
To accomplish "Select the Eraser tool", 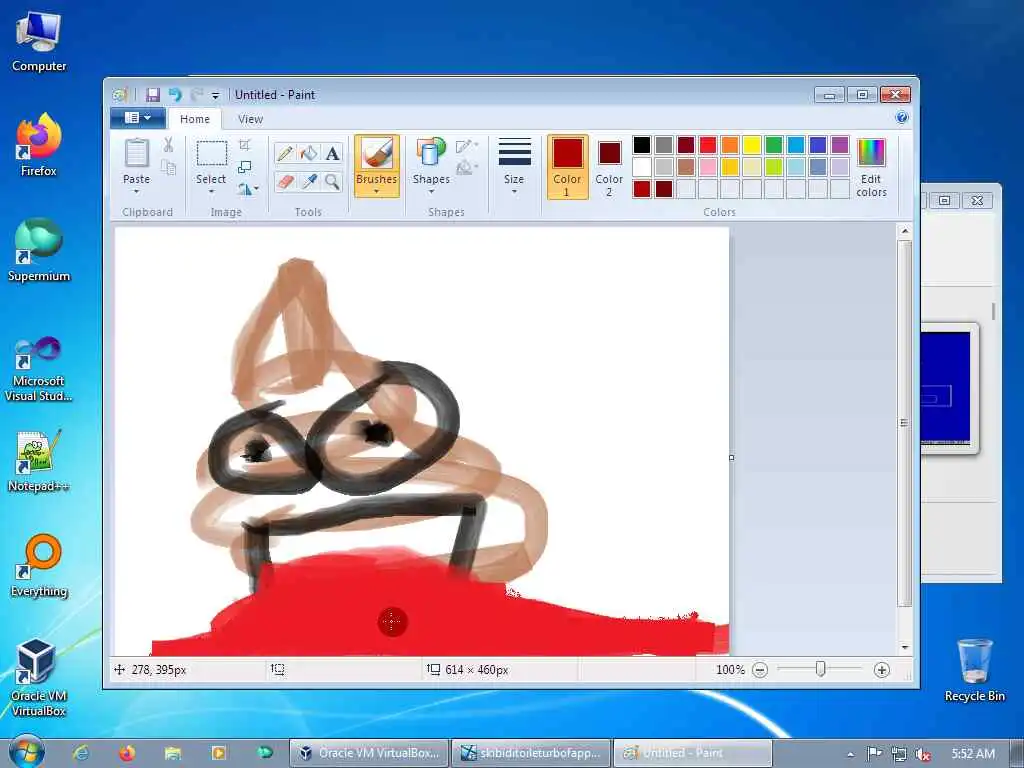I will click(x=285, y=182).
